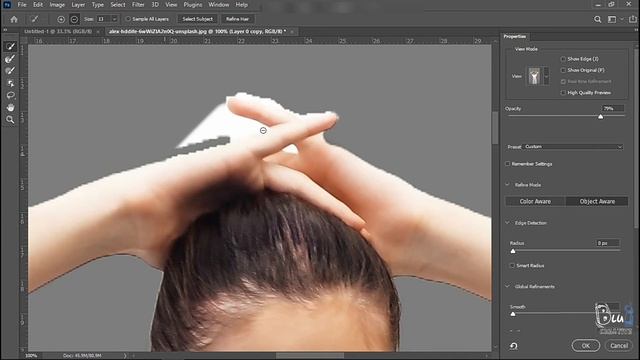Open the Help menu
Viewport: 640px width, 360px height.
(241, 5)
